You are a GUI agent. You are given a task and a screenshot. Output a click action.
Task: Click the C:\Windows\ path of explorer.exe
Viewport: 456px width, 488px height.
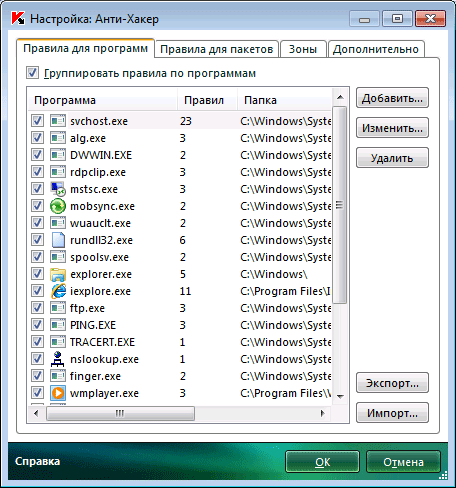coord(274,274)
